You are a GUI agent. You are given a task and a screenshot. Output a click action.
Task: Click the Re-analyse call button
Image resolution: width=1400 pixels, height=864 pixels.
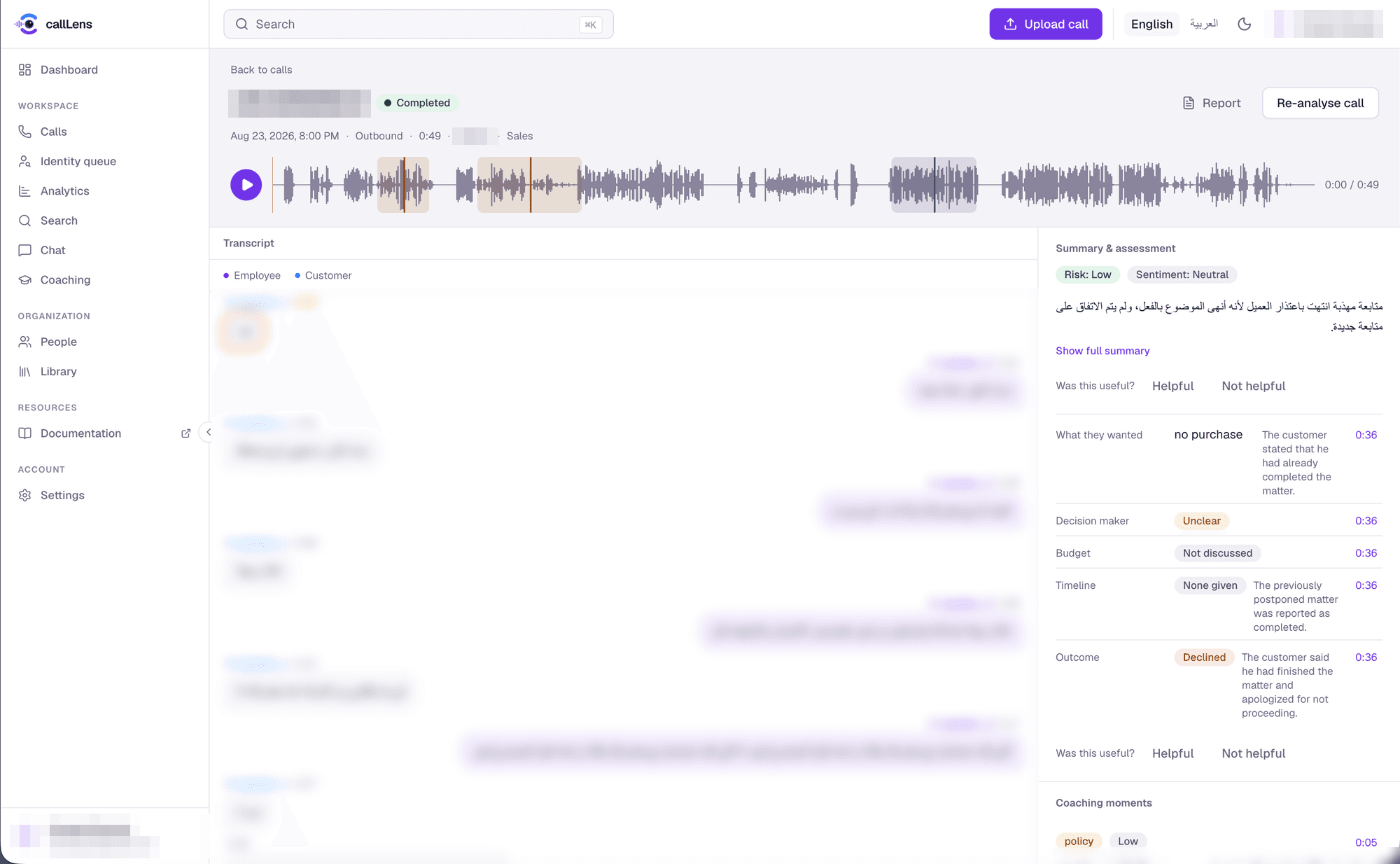1320,103
